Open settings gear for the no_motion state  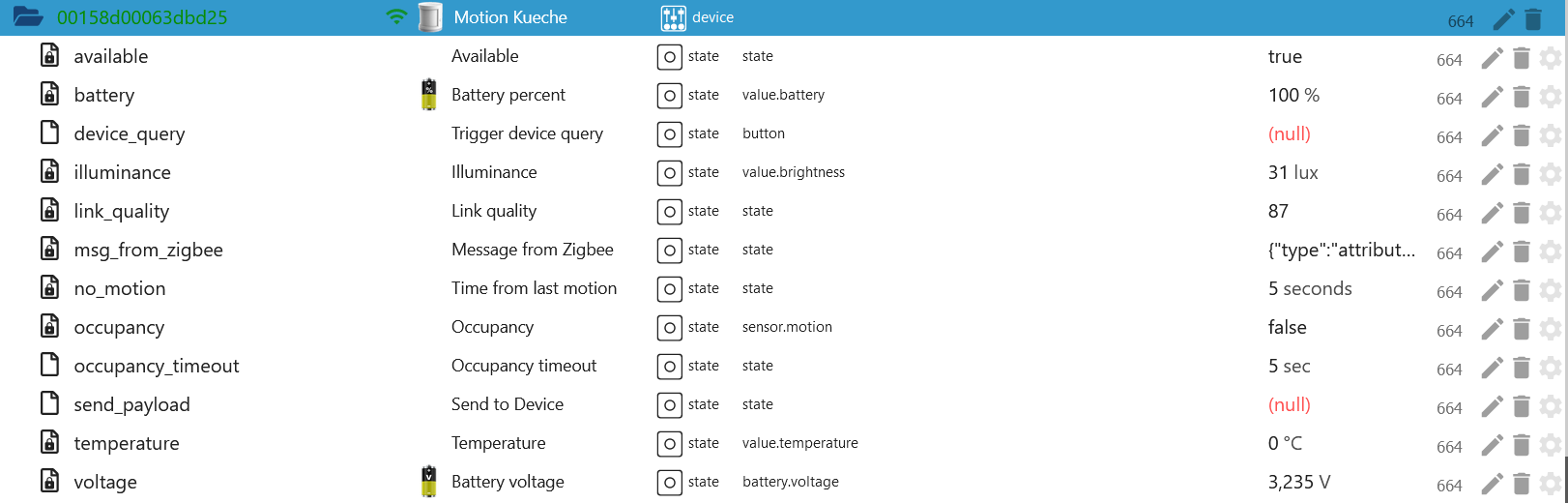point(1551,290)
